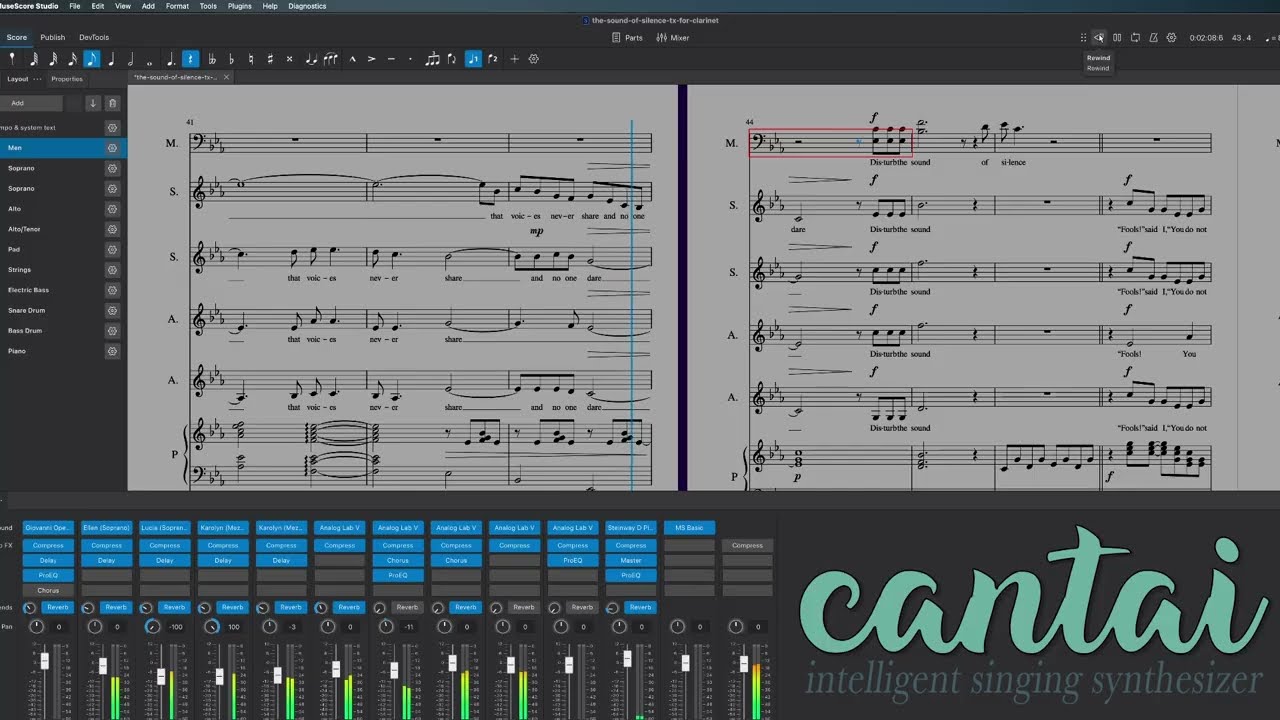The image size is (1280, 720).
Task: Apply flat accidental
Action: tap(231, 59)
